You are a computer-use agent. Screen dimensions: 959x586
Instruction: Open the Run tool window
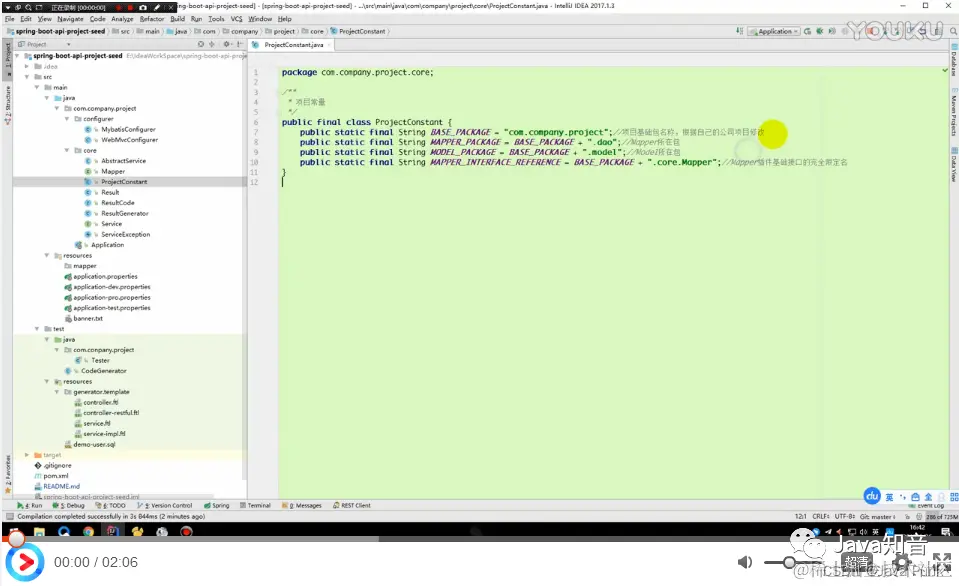click(30, 506)
